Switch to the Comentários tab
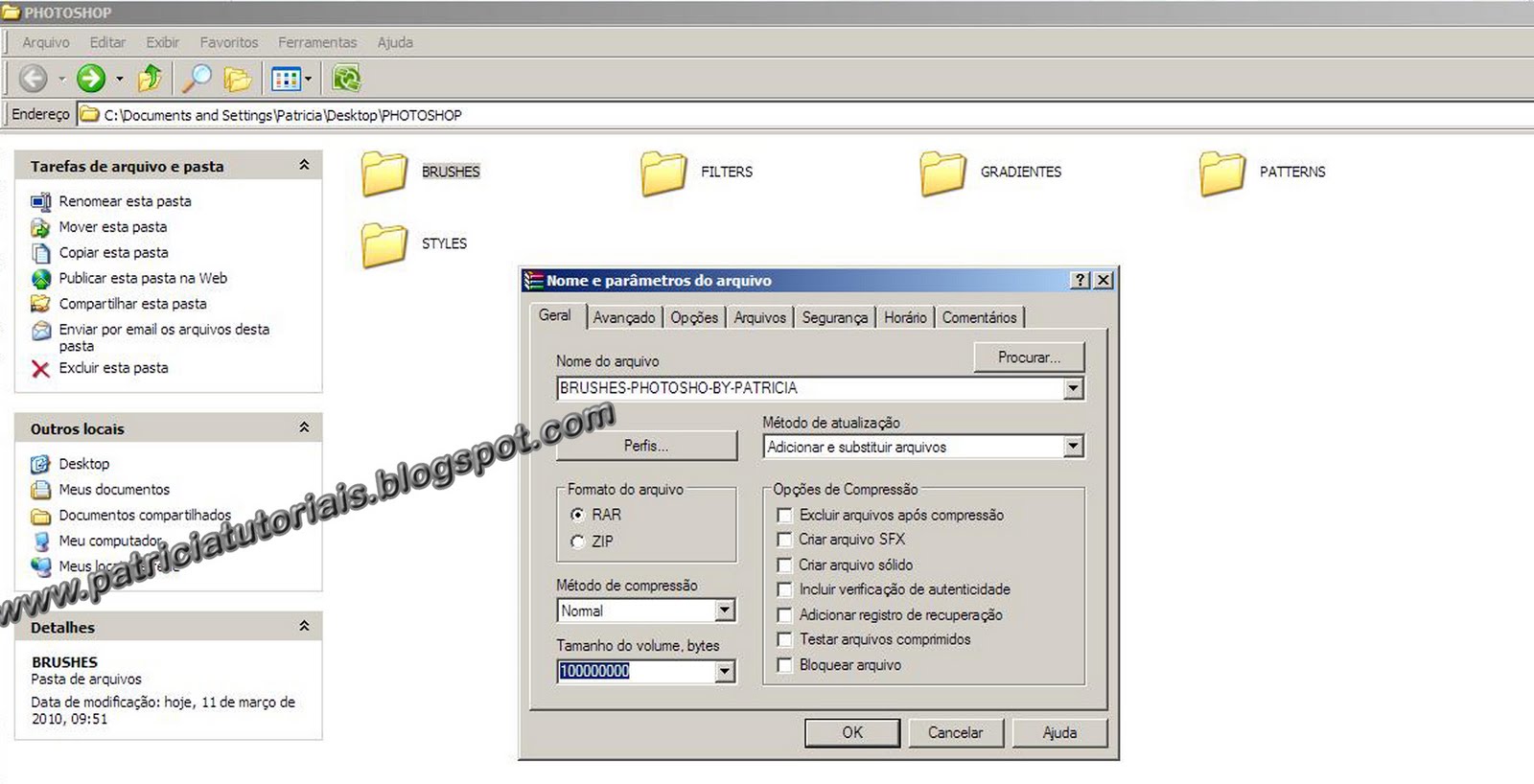Screen dimensions: 1534x784 [x=980, y=317]
